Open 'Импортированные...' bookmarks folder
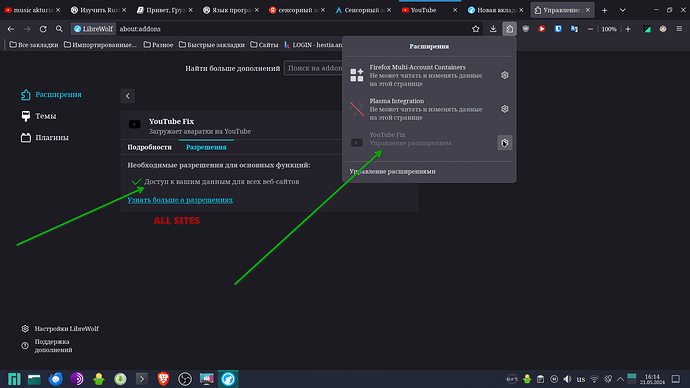690x388 pixels. 100,45
